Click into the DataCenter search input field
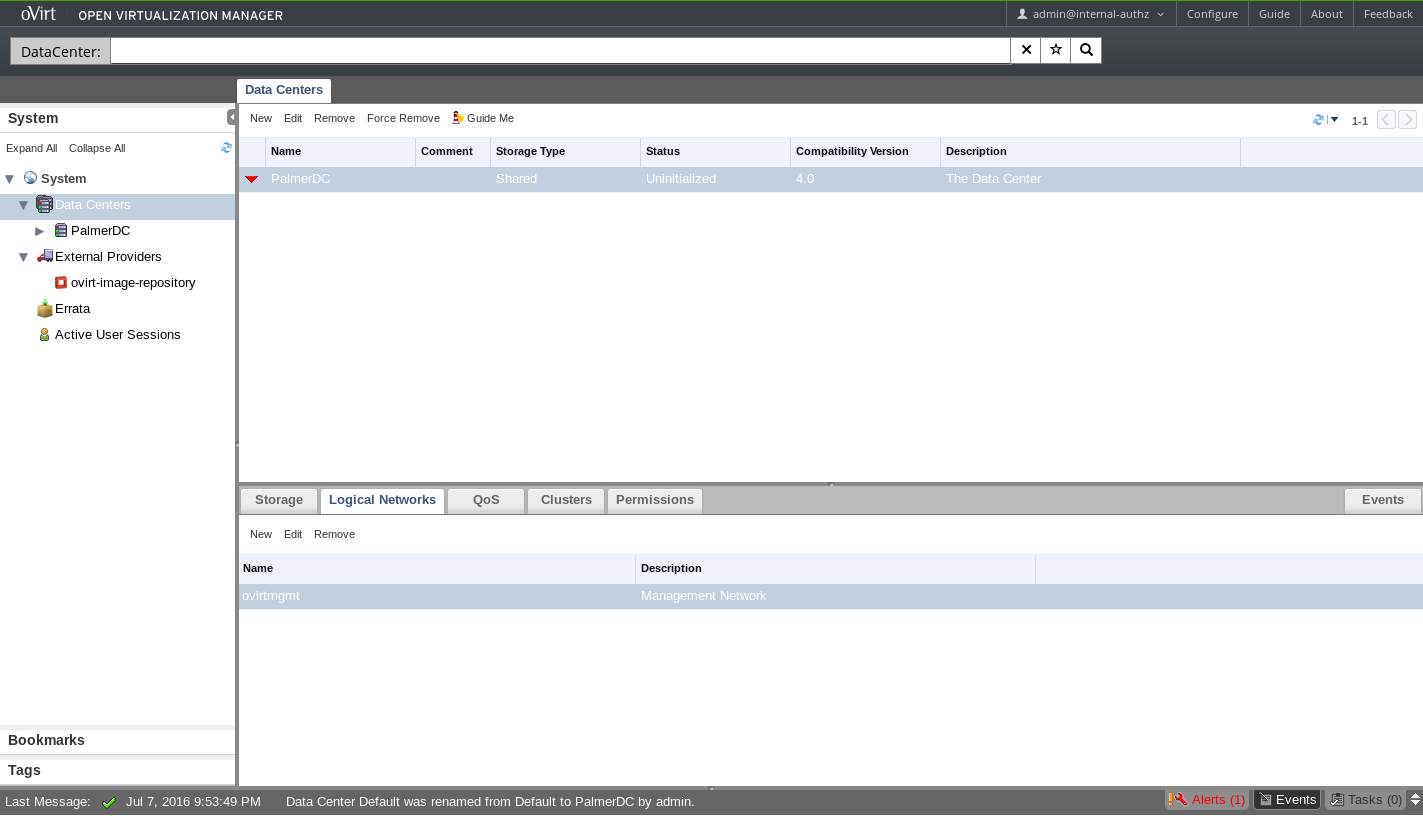Image resolution: width=1423 pixels, height=816 pixels. click(x=560, y=51)
